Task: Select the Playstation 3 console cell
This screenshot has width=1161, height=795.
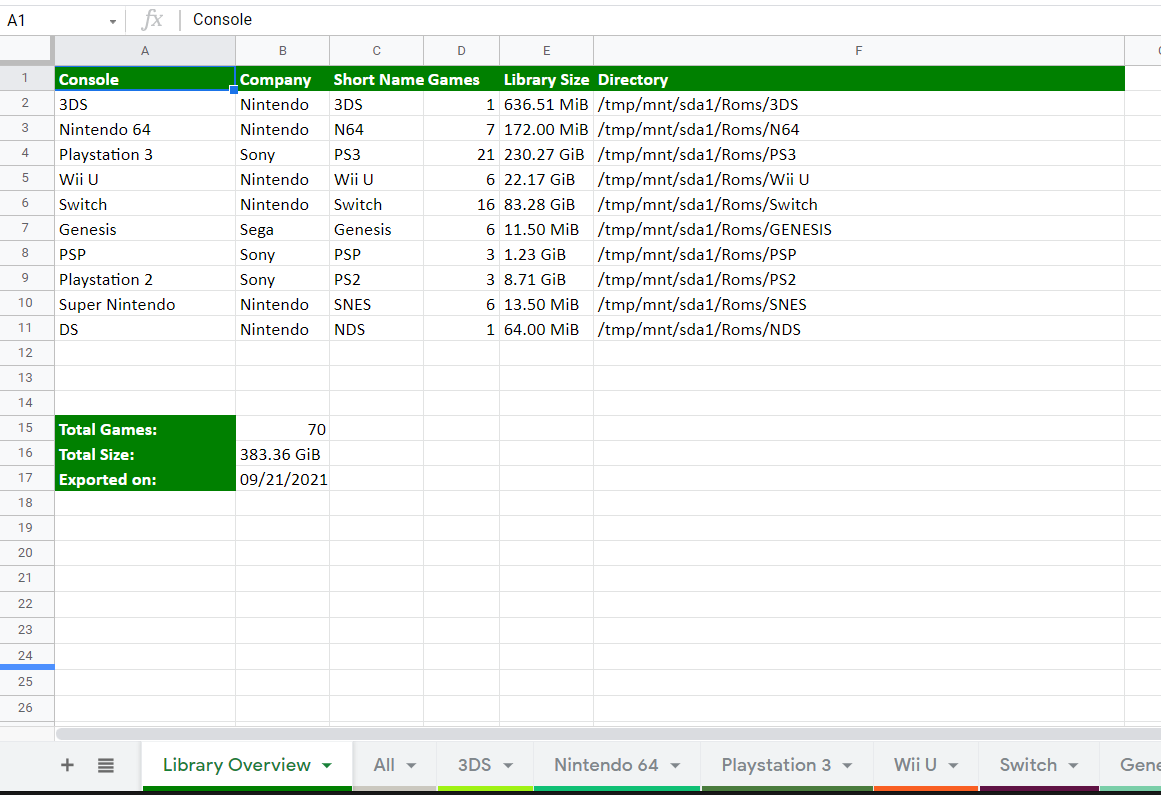Action: (145, 155)
